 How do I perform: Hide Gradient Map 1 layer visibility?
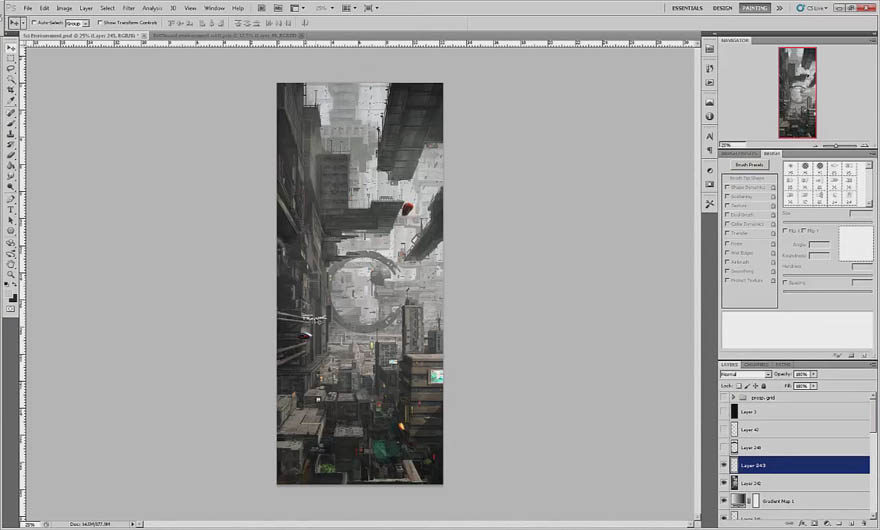[x=724, y=500]
